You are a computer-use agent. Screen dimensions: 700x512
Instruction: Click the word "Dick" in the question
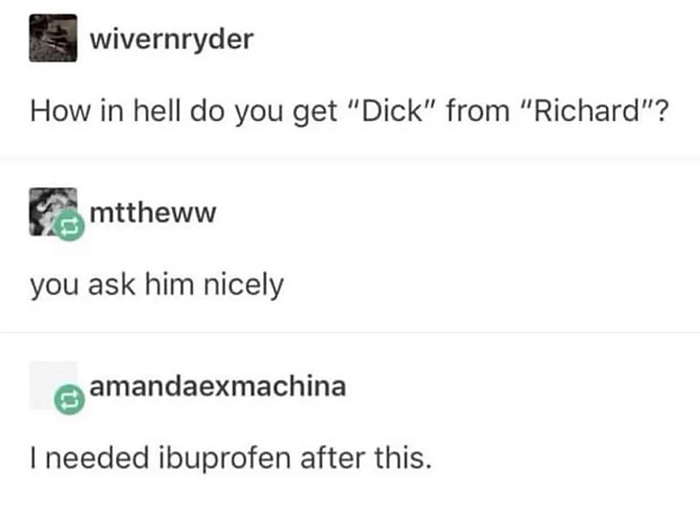point(392,111)
